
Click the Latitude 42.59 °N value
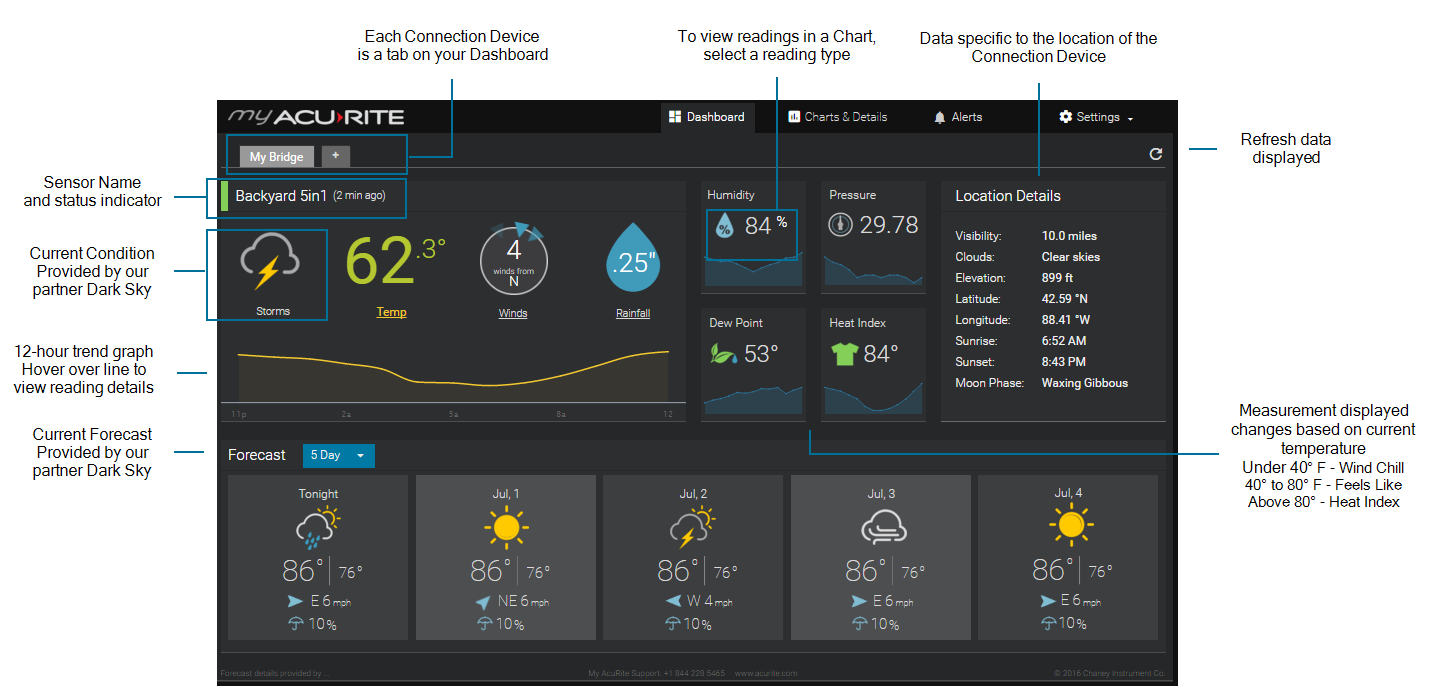[x=1065, y=299]
